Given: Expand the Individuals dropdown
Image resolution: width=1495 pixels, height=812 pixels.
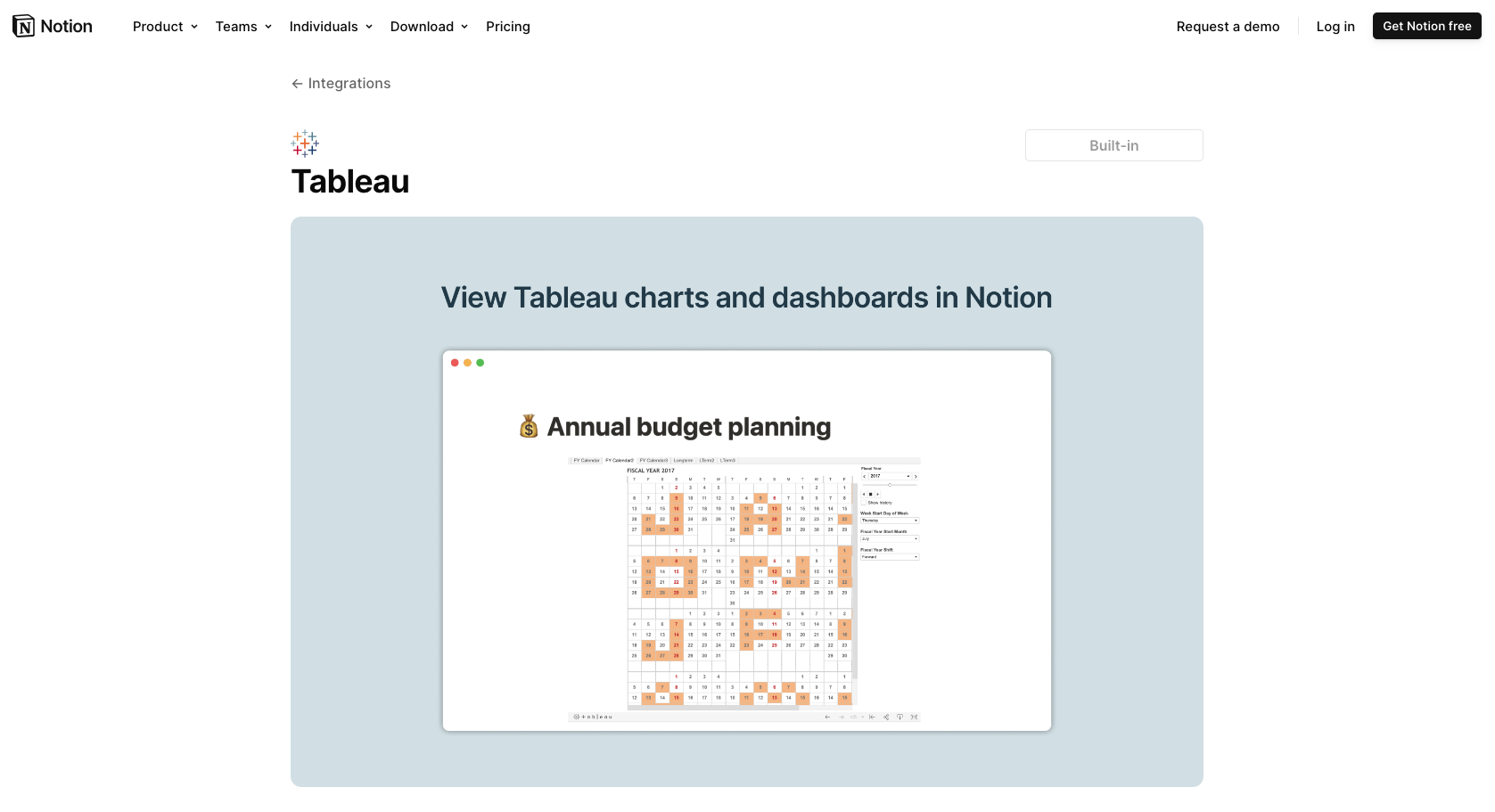Looking at the screenshot, I should coord(331,27).
